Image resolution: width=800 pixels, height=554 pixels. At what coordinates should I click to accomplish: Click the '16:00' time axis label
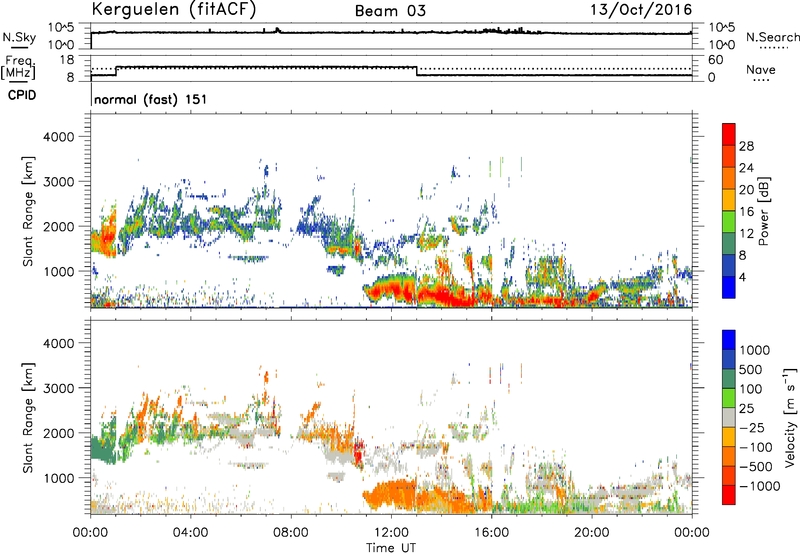(491, 533)
